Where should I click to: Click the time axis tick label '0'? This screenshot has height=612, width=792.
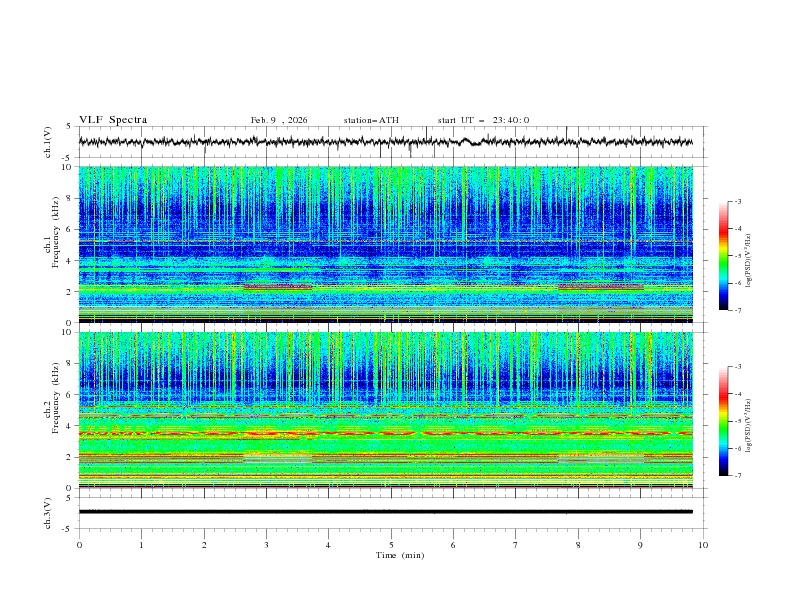(x=79, y=545)
